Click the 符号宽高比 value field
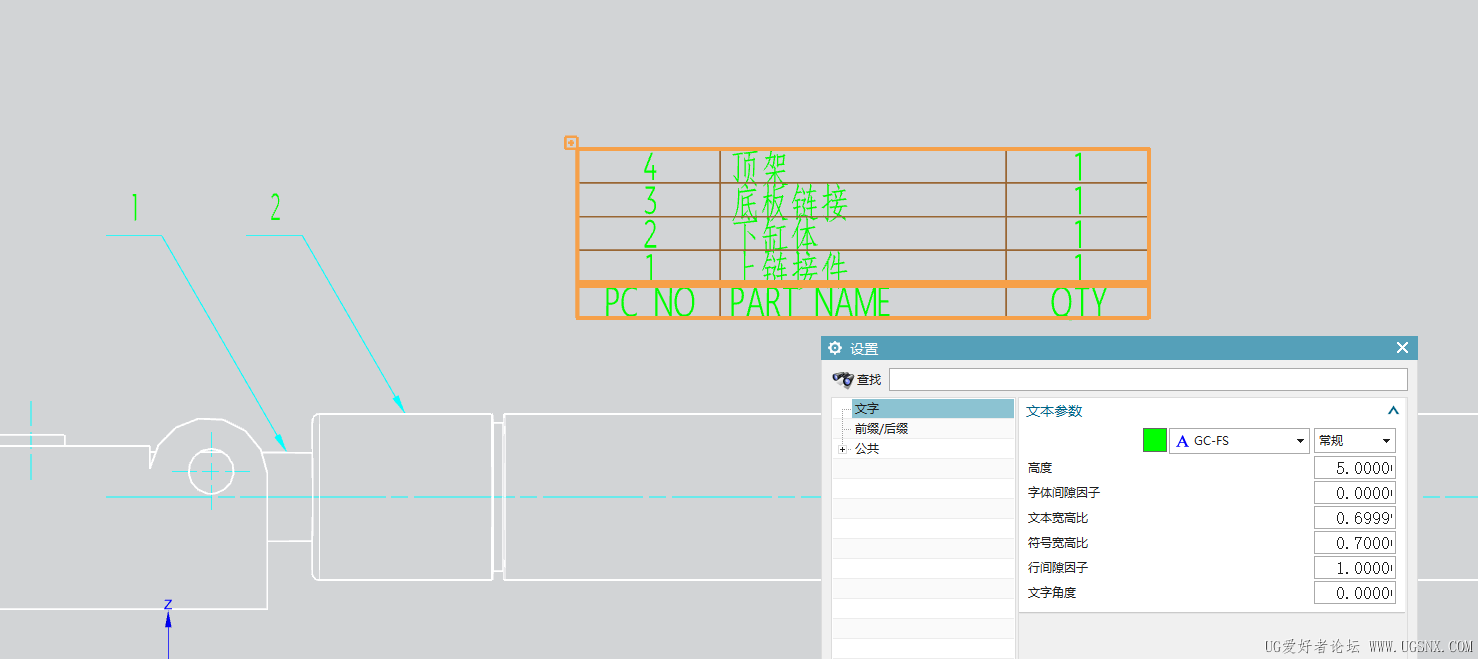The width and height of the screenshot is (1478, 659). [x=1355, y=543]
